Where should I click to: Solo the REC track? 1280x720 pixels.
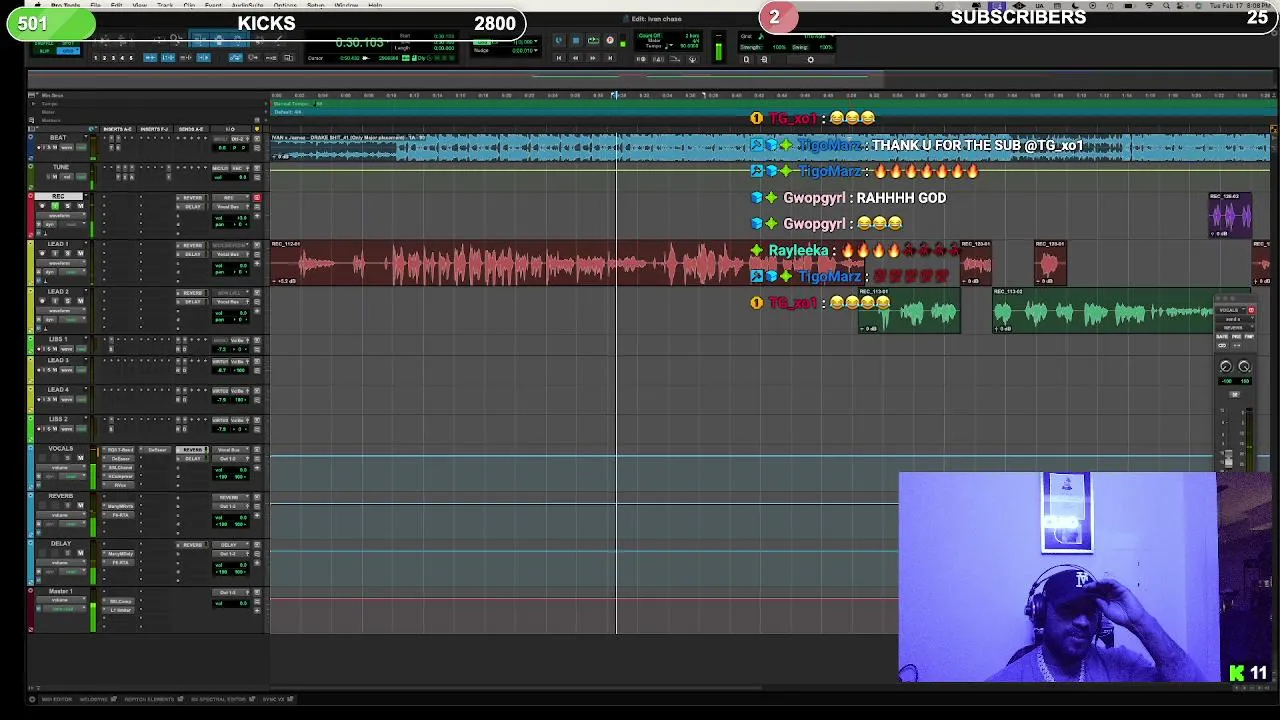pyautogui.click(x=67, y=206)
